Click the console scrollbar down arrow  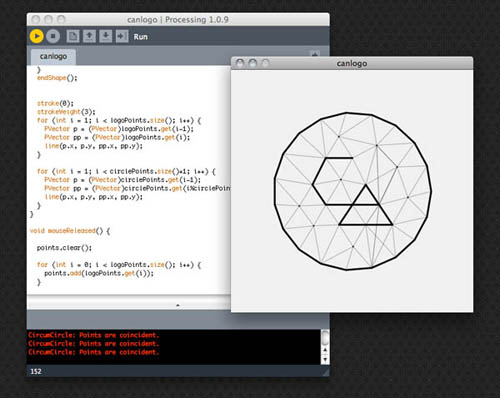325,359
